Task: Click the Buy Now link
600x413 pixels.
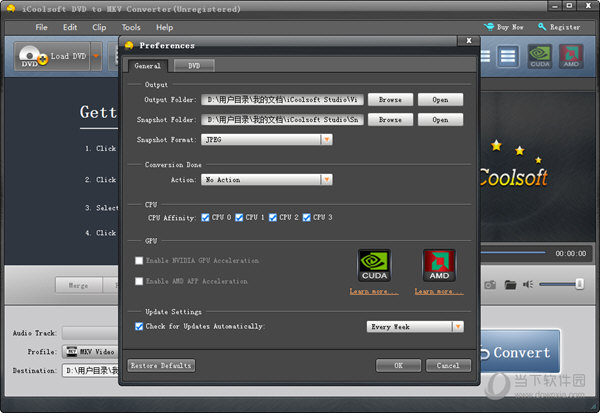Action: pos(504,27)
